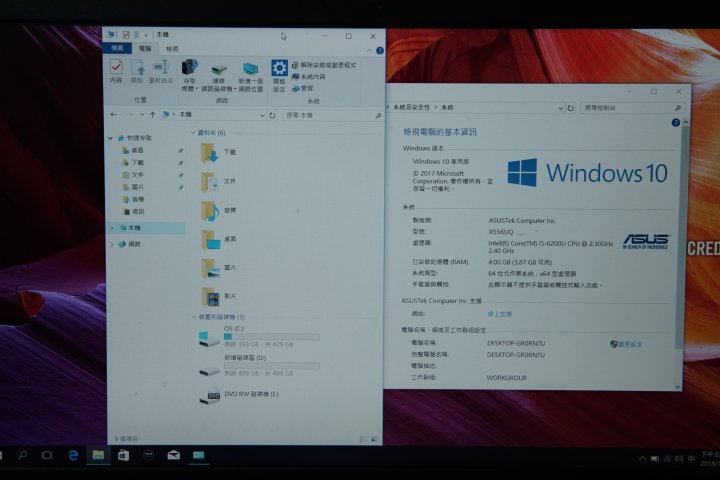The width and height of the screenshot is (720, 480).
Task: Select the 新增磁碟區 (D:) drive icon
Action: pyautogui.click(x=209, y=369)
